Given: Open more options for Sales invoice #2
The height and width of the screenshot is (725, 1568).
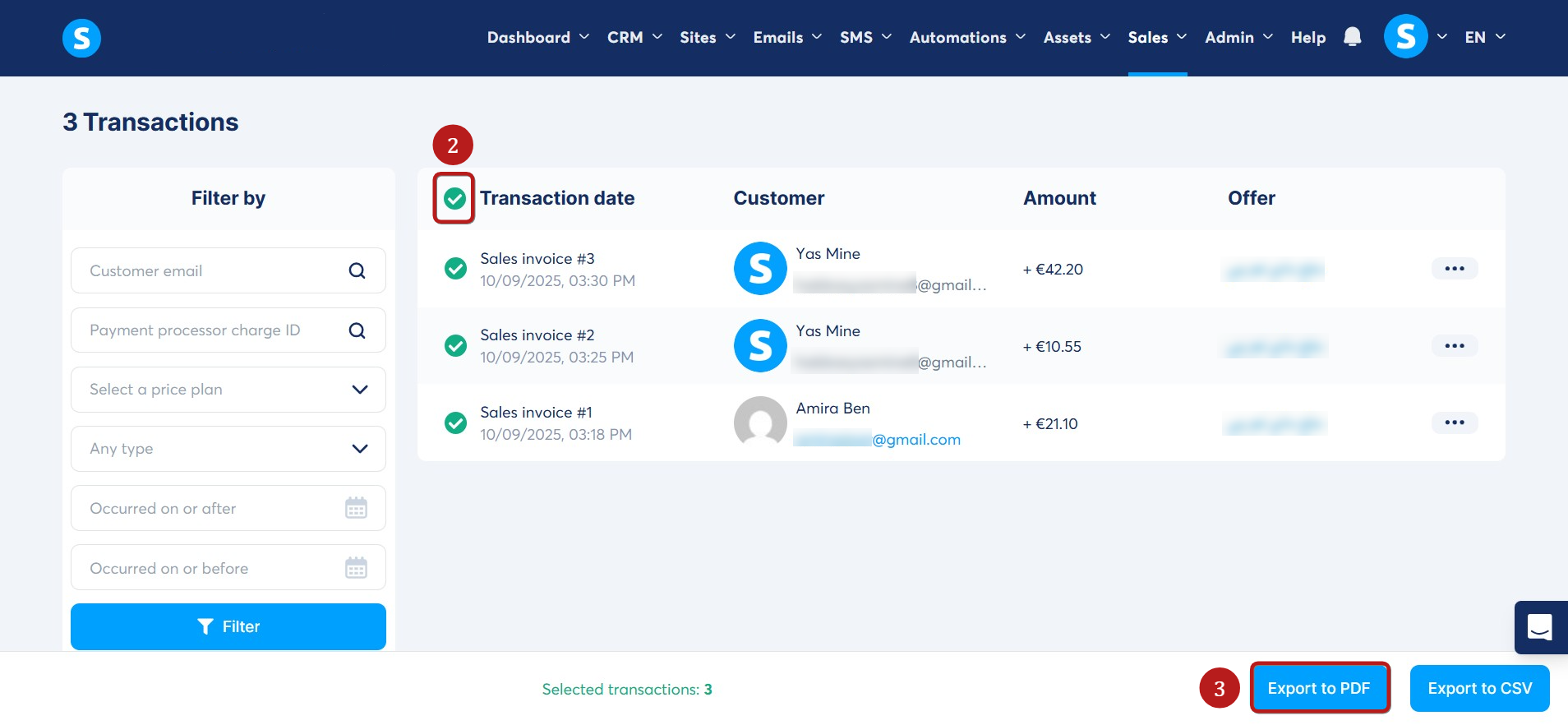Looking at the screenshot, I should pos(1455,346).
